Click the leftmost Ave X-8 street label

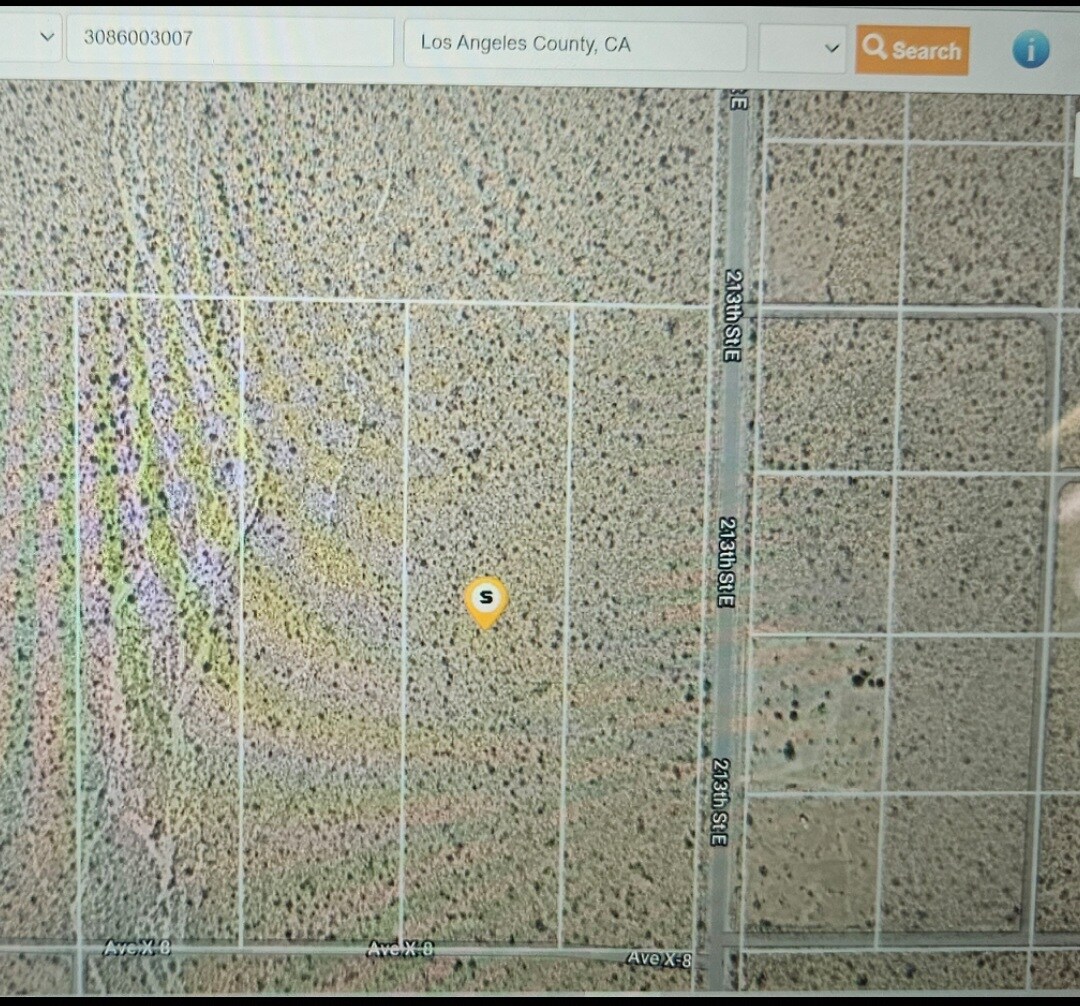pyautogui.click(x=137, y=948)
